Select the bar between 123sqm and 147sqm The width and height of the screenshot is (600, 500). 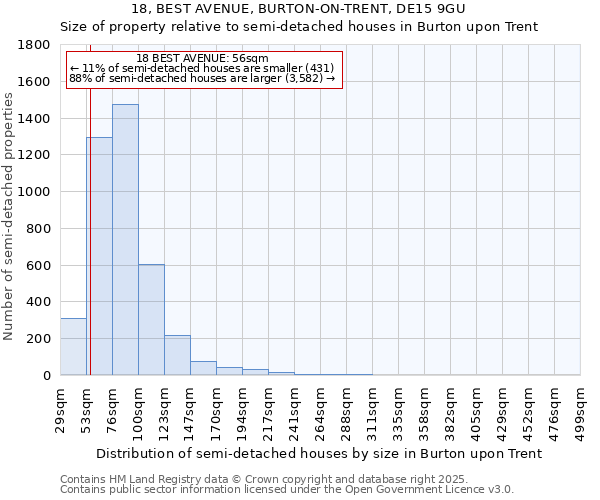tap(177, 355)
